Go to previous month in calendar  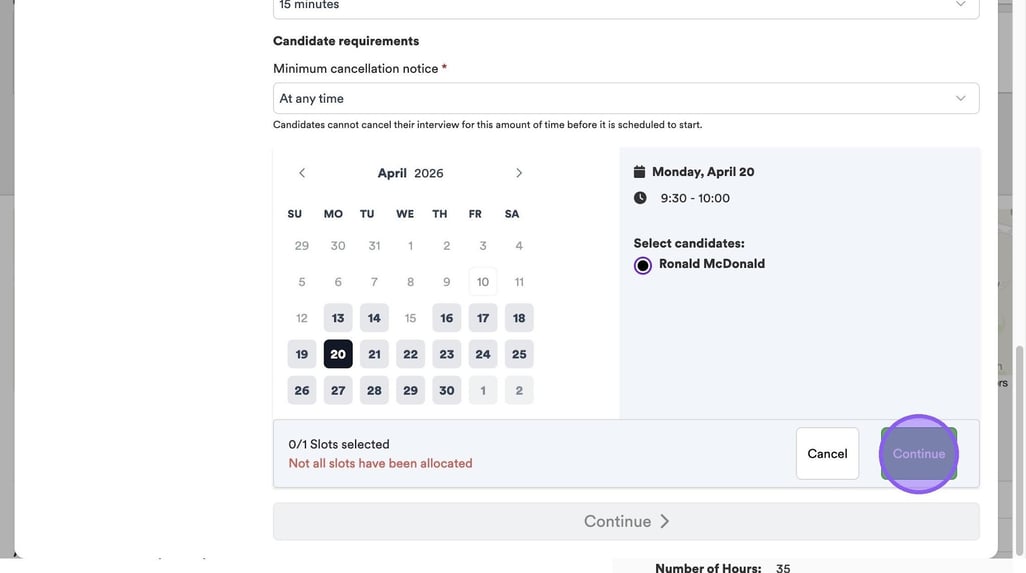[x=302, y=173]
